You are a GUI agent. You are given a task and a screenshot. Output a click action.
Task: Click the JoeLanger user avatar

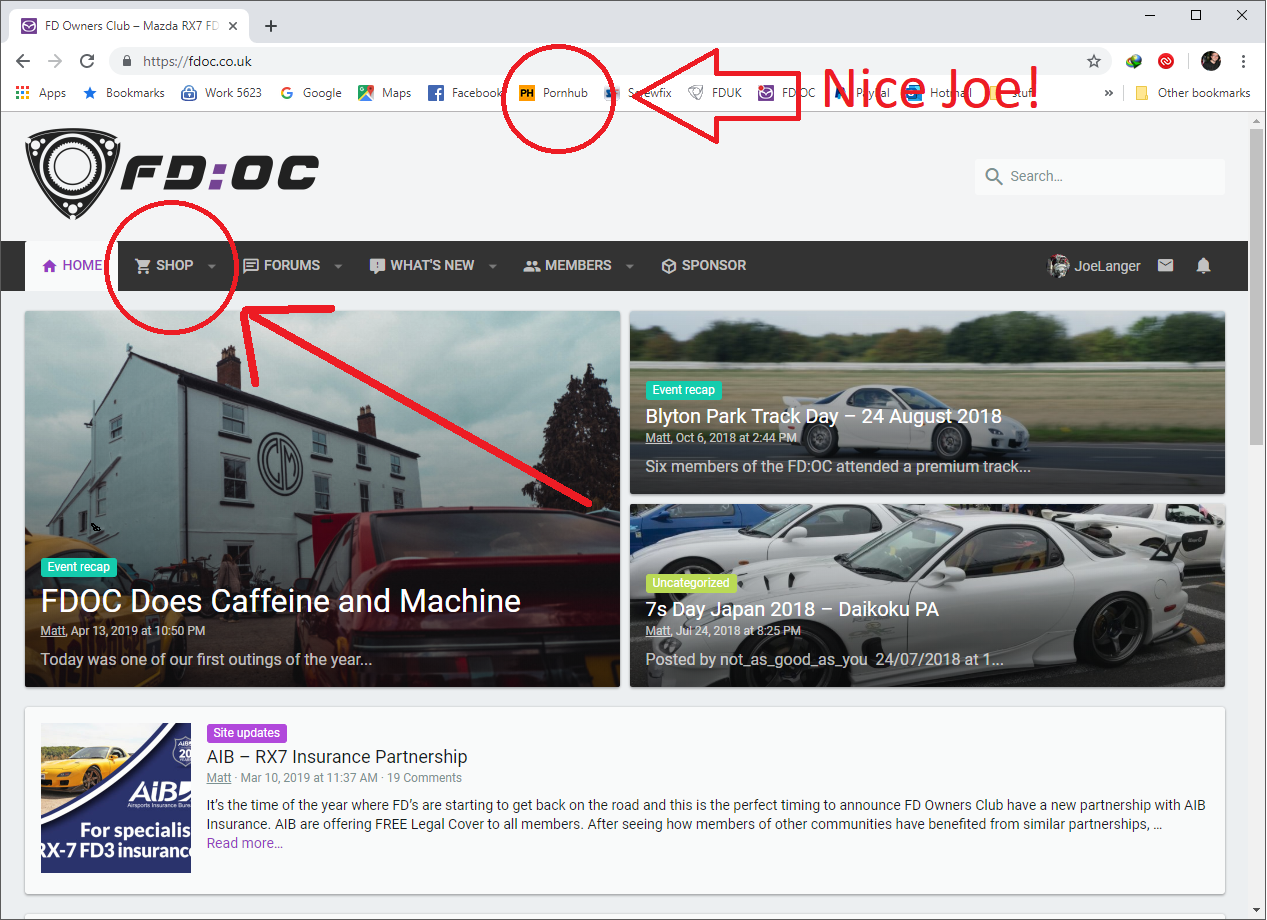coord(1058,266)
